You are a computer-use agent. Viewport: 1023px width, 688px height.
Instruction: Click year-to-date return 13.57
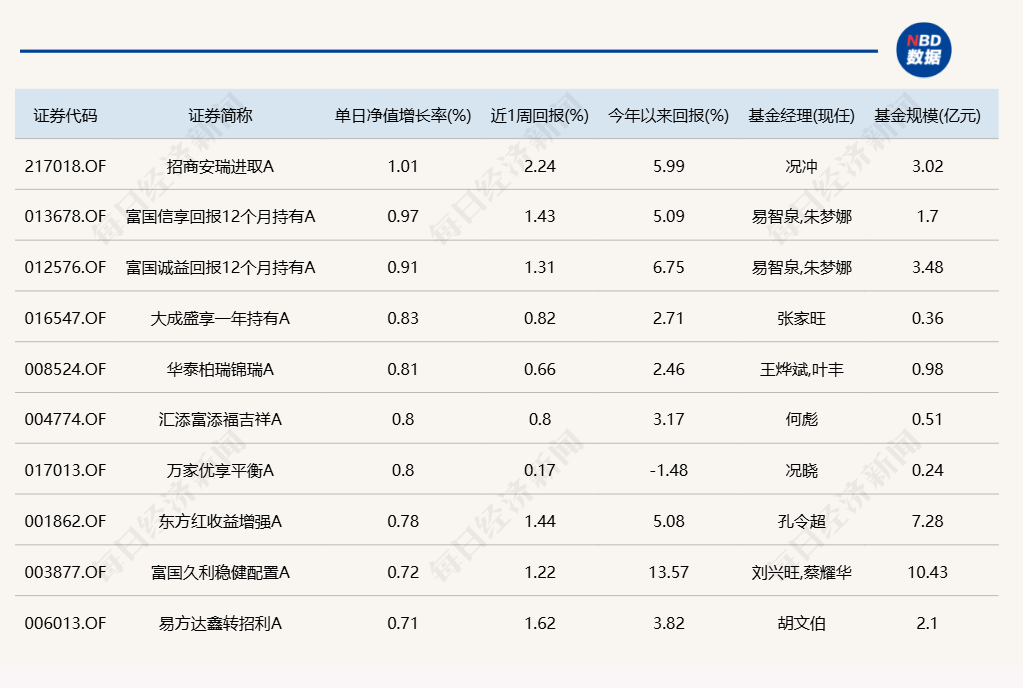(669, 572)
